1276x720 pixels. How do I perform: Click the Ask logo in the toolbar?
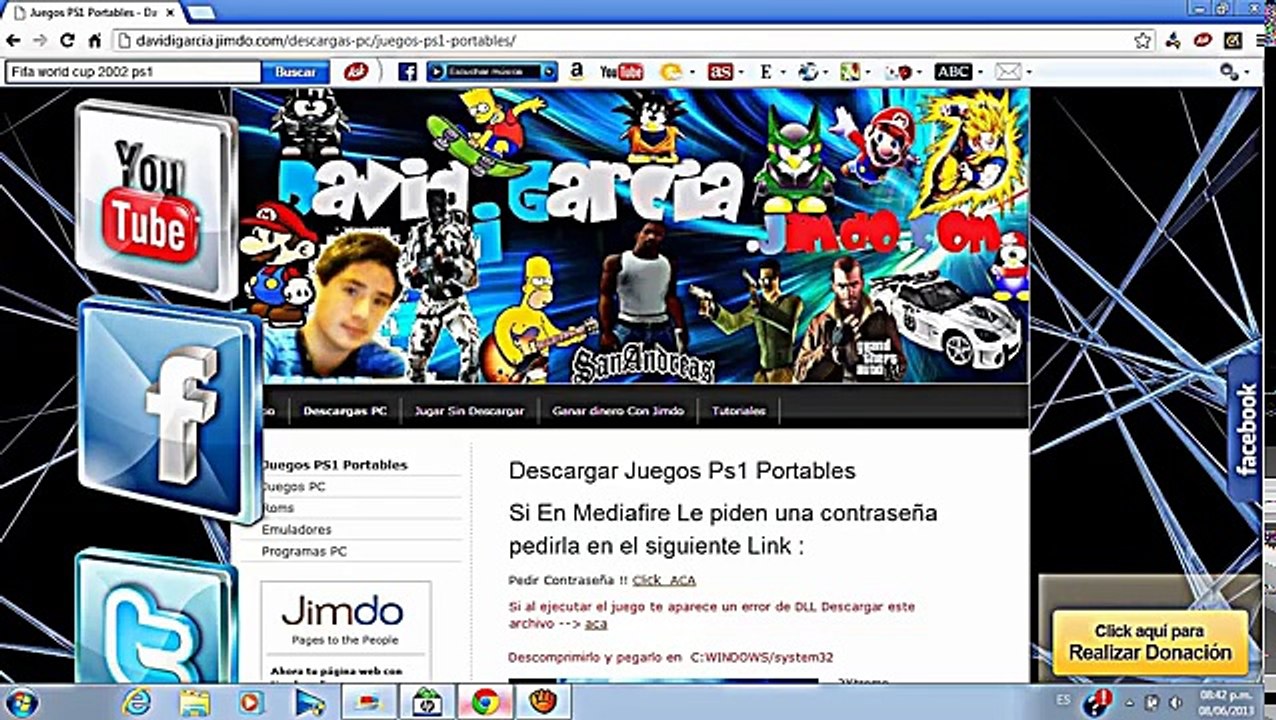pyautogui.click(x=356, y=72)
